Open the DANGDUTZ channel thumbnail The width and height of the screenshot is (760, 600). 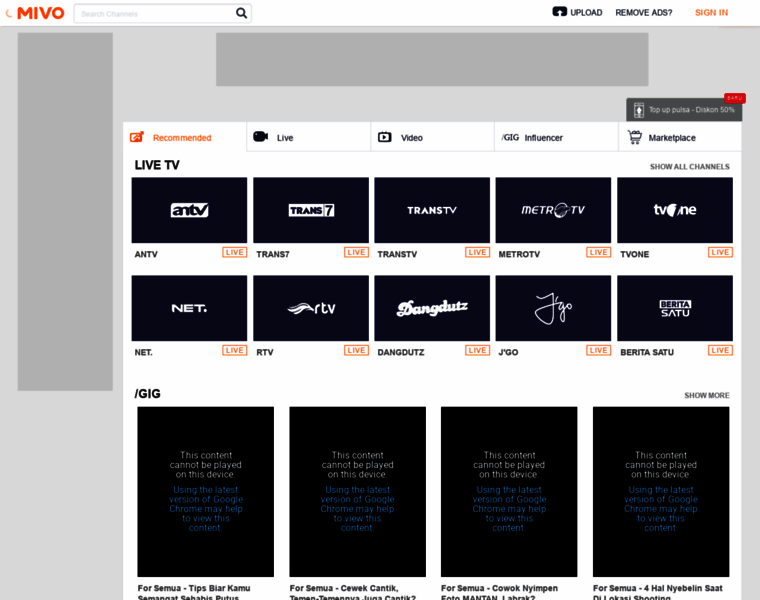pos(432,308)
